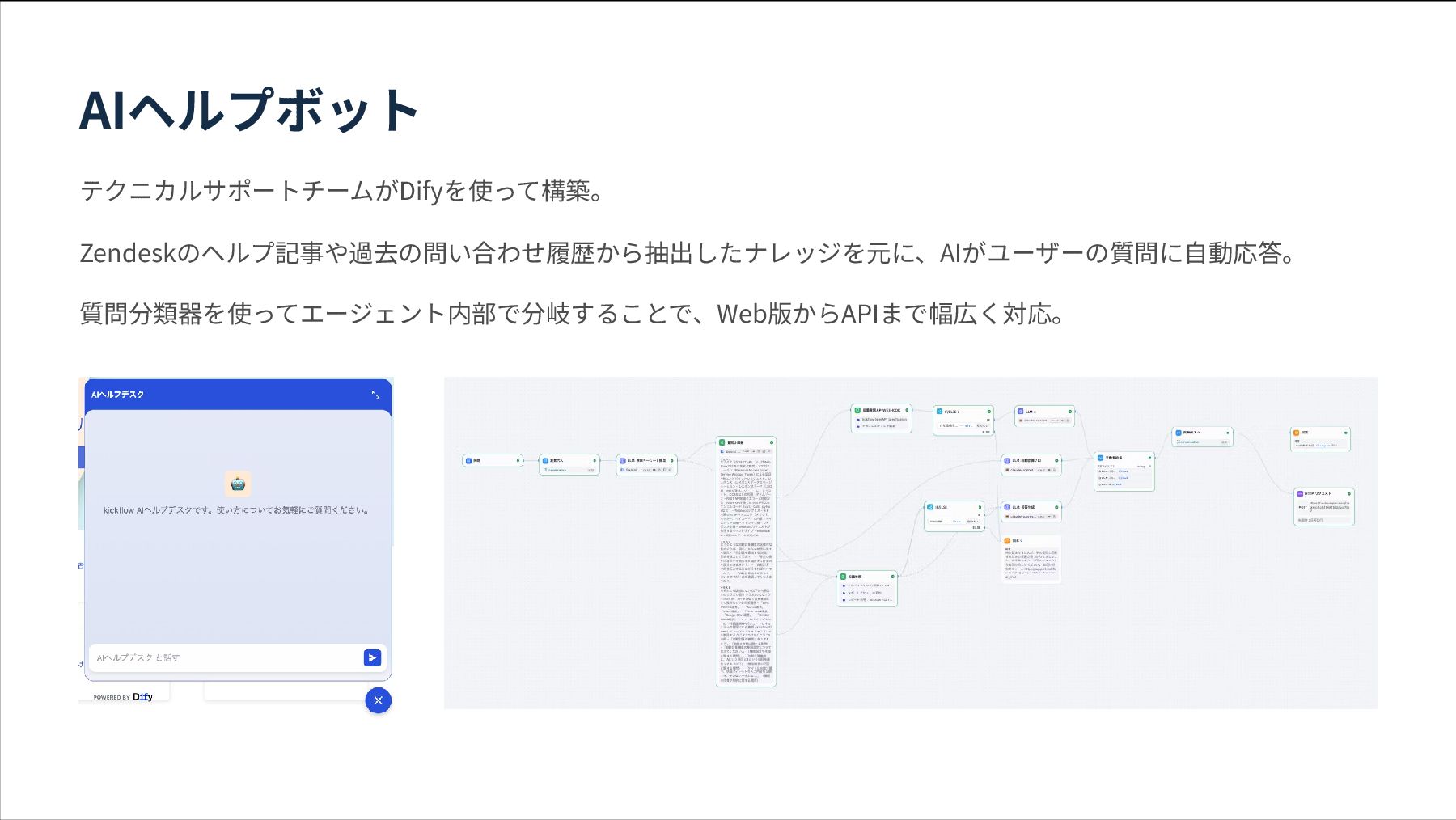Click the Zendesk knowledge description line

point(690,253)
